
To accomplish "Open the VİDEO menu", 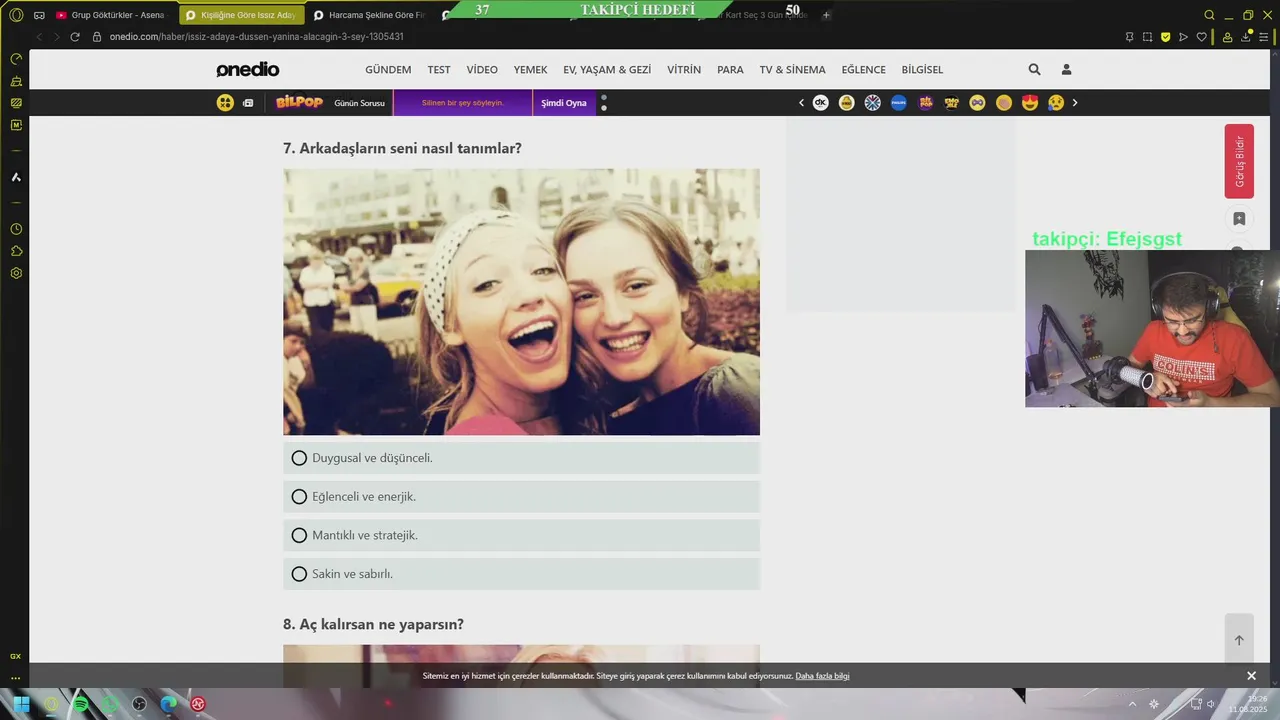I will click(482, 70).
